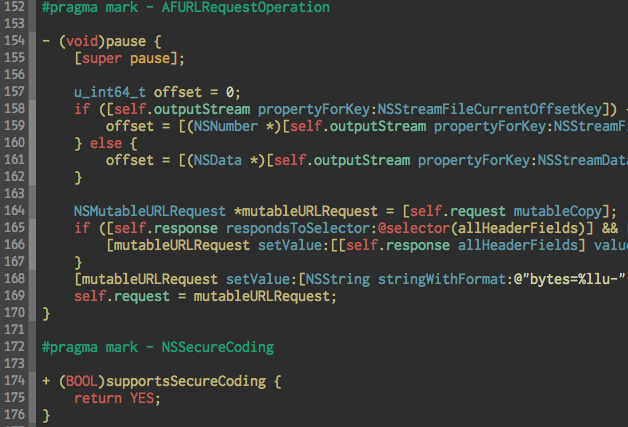Click the u_int64_t type keyword
Image resolution: width=628 pixels, height=427 pixels.
point(110,93)
